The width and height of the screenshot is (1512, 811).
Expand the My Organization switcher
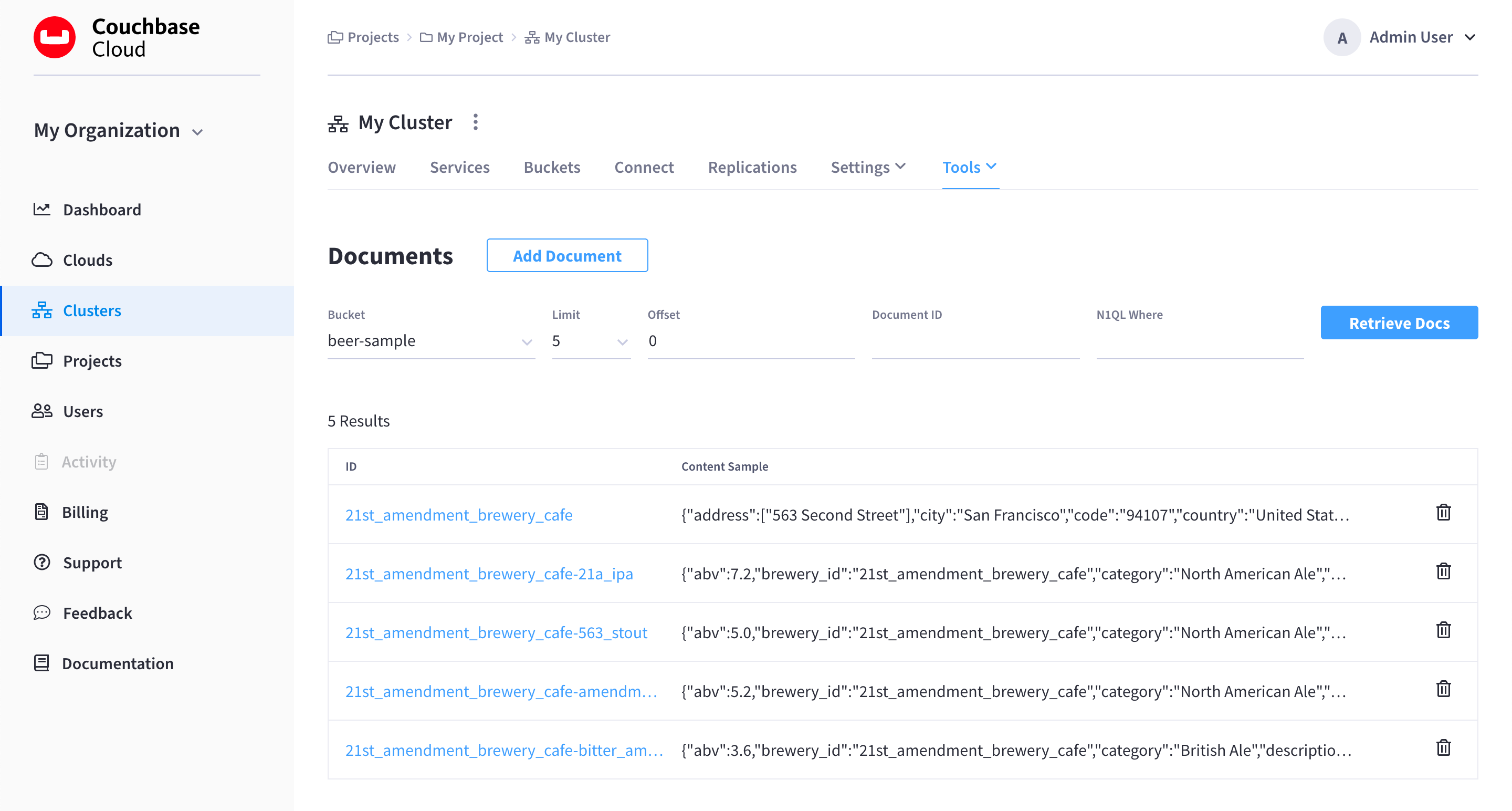[x=119, y=130]
